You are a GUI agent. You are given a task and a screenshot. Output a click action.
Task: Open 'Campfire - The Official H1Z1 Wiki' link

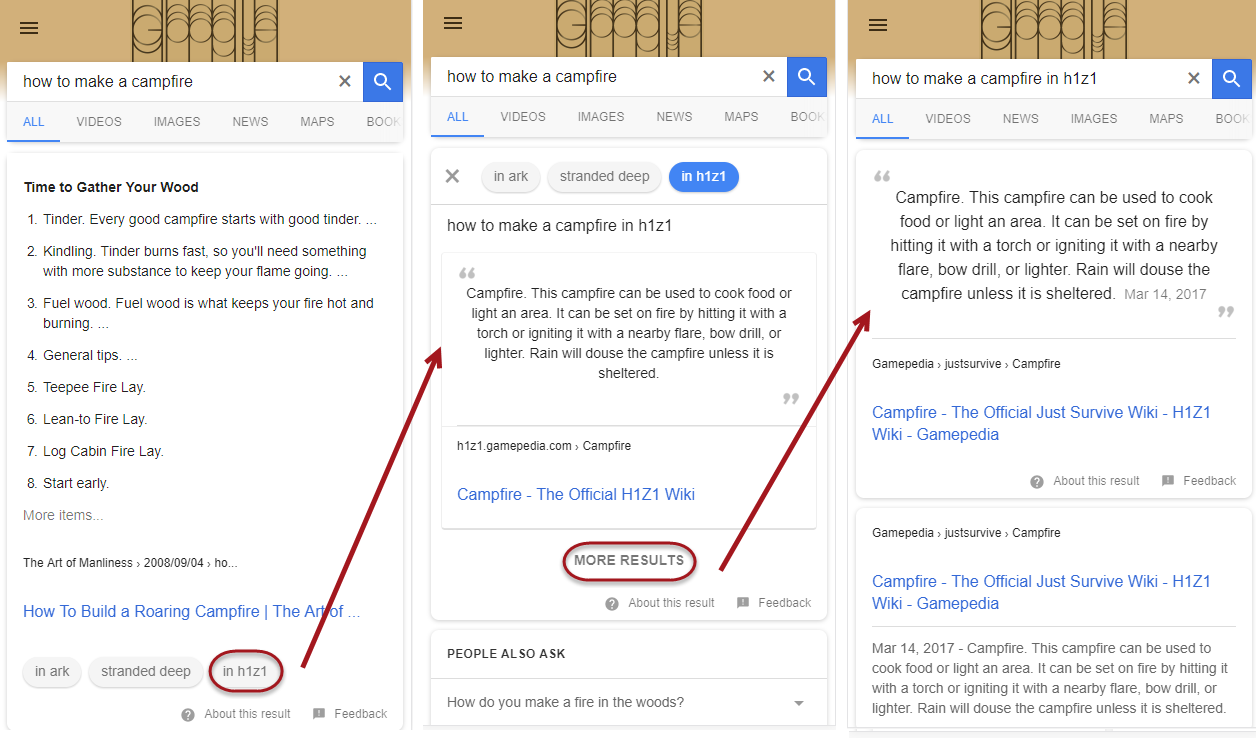point(576,495)
